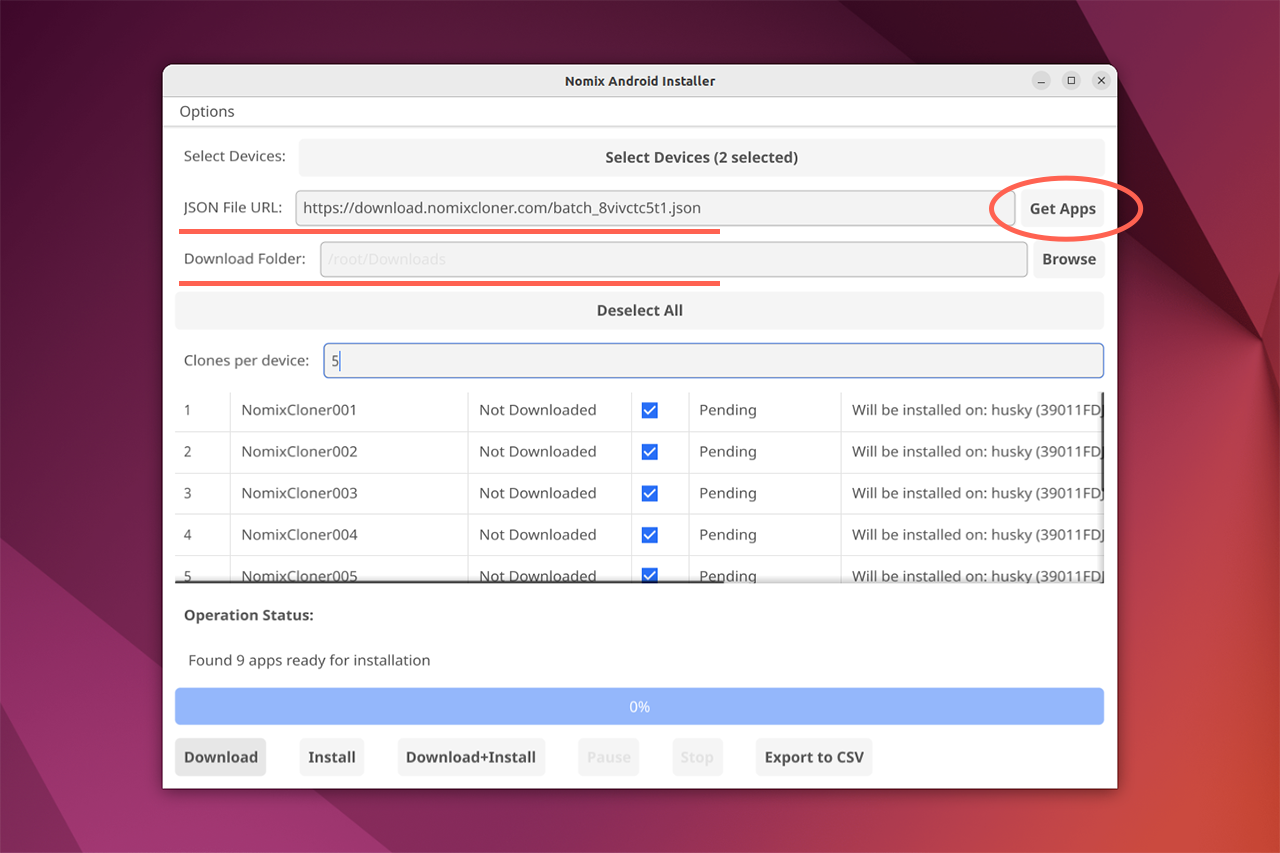The image size is (1280, 853).
Task: Click Select Devices (2 selected) button
Action: [701, 157]
